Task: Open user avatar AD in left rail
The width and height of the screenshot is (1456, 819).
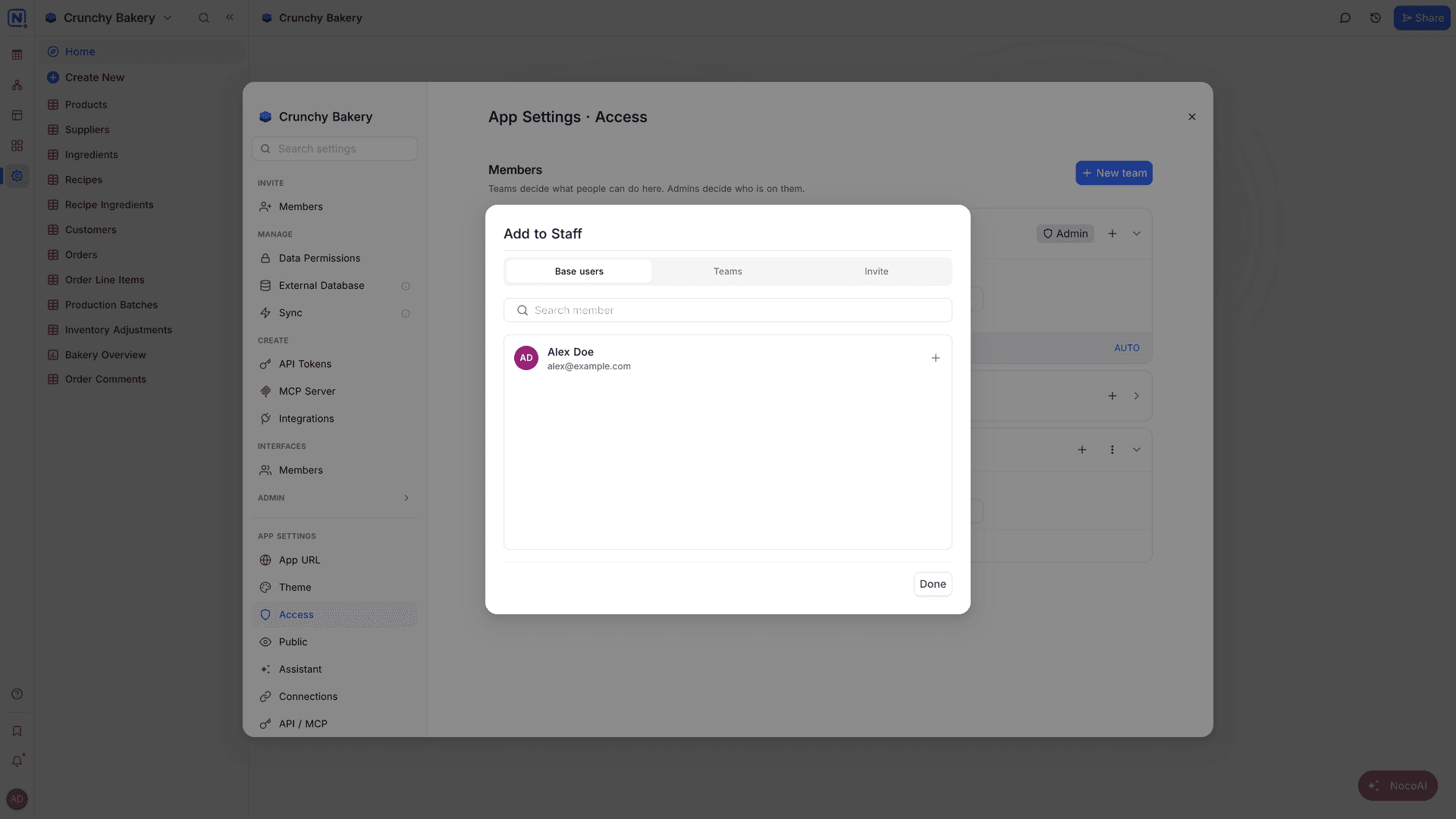Action: [x=17, y=799]
